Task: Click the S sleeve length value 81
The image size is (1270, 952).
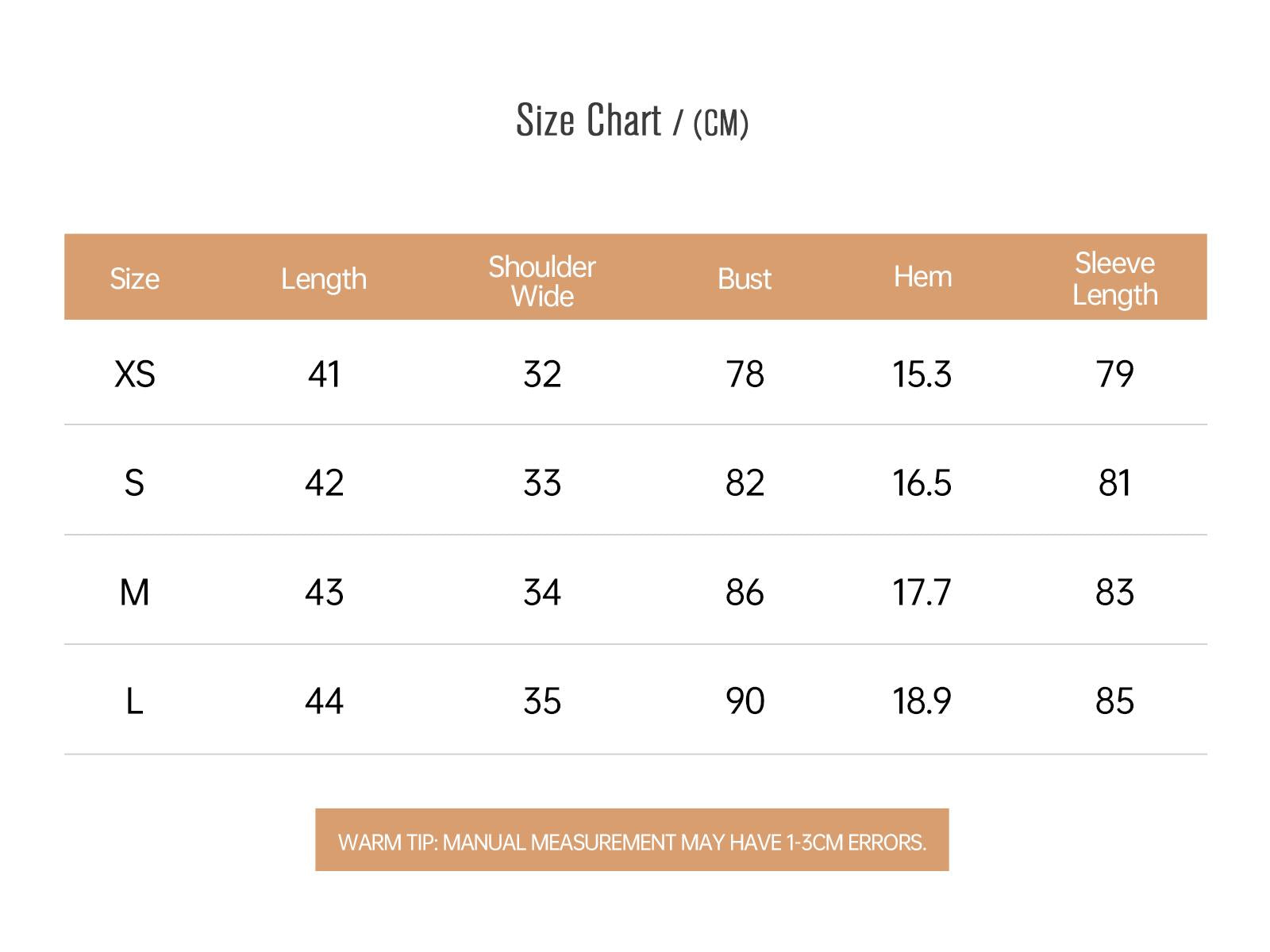Action: coord(1114,482)
